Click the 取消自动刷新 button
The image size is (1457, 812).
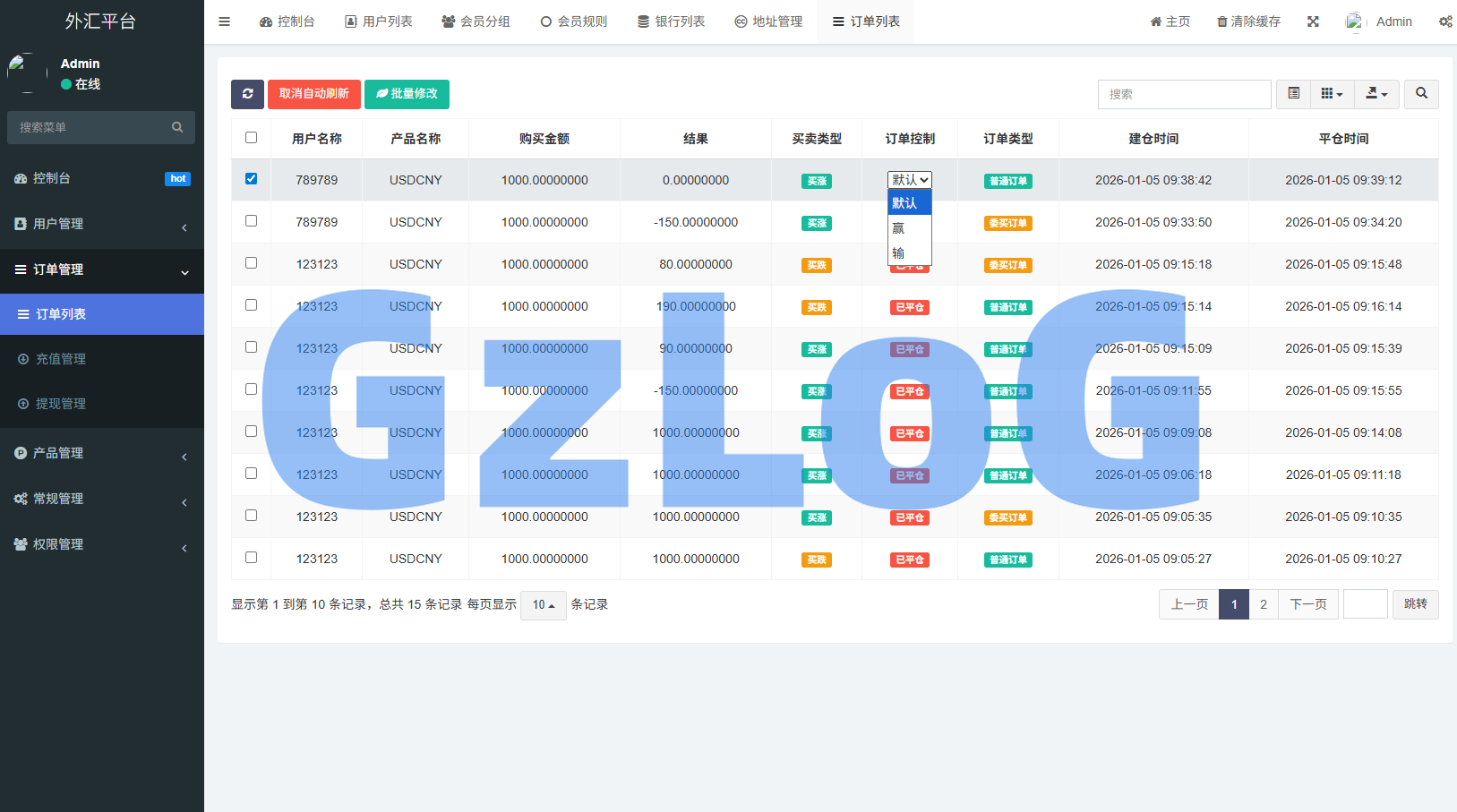pos(313,94)
